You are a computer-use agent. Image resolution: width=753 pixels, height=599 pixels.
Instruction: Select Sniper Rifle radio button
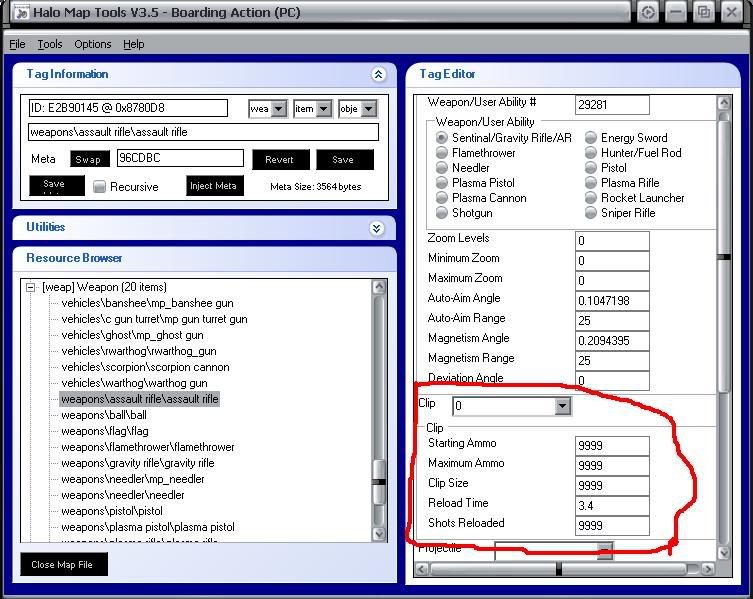pyautogui.click(x=591, y=213)
